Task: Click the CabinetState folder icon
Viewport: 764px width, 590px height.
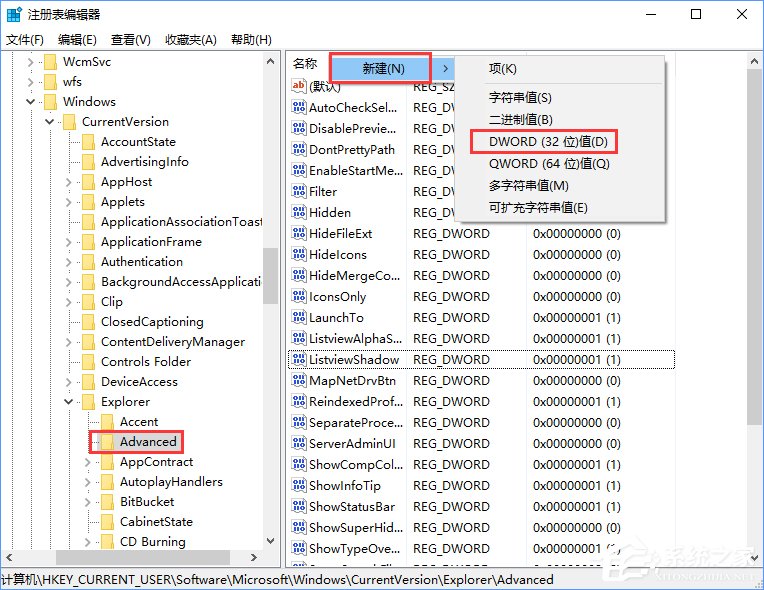Action: 107,522
